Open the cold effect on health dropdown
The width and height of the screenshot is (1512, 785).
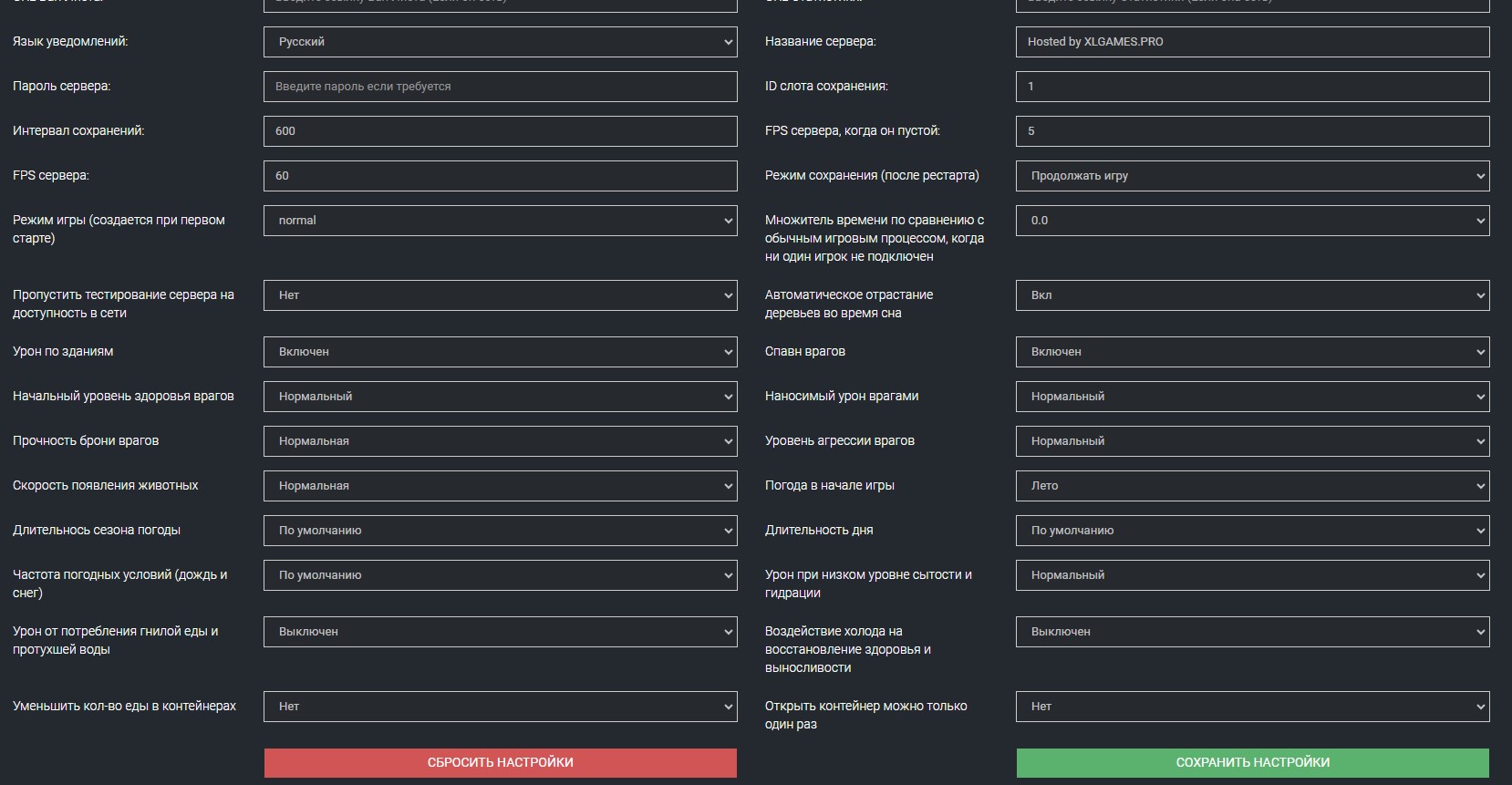[1252, 632]
